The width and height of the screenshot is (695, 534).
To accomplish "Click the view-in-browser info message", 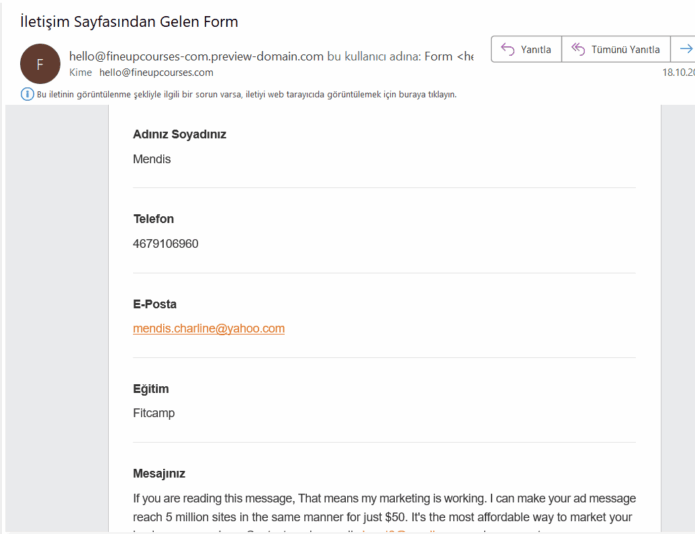I will click(x=246, y=94).
